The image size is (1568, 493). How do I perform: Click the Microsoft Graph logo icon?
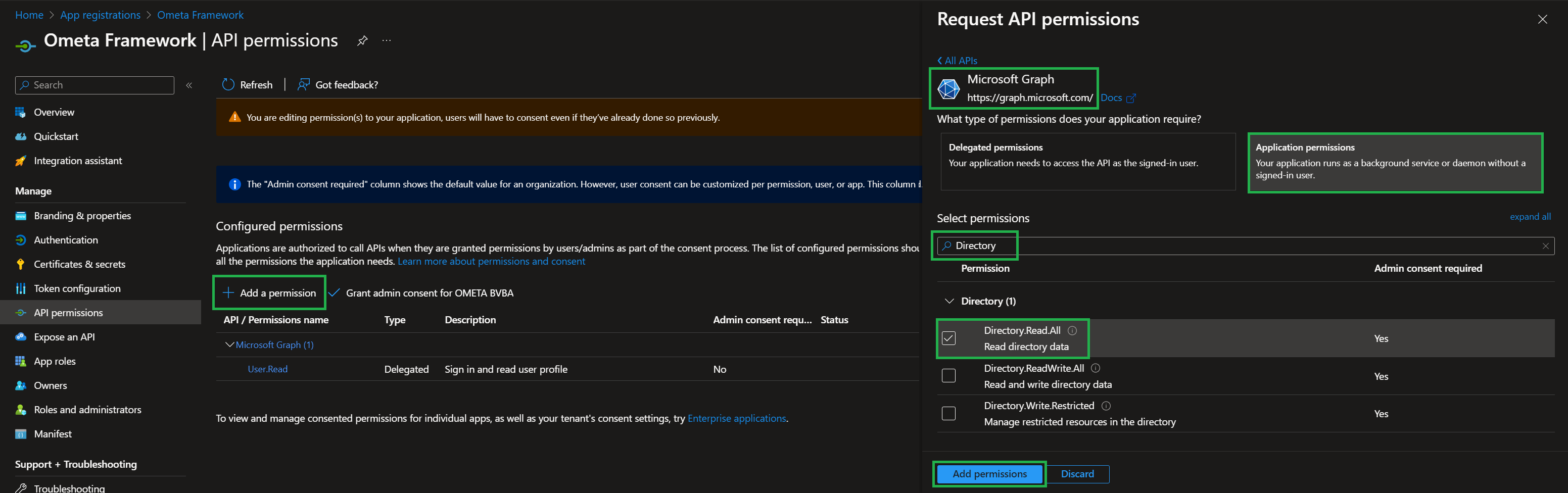(x=948, y=89)
